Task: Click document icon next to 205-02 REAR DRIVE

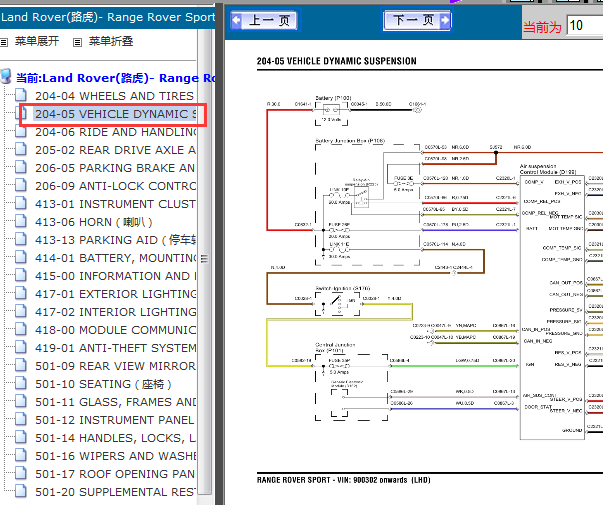Action: [21, 149]
